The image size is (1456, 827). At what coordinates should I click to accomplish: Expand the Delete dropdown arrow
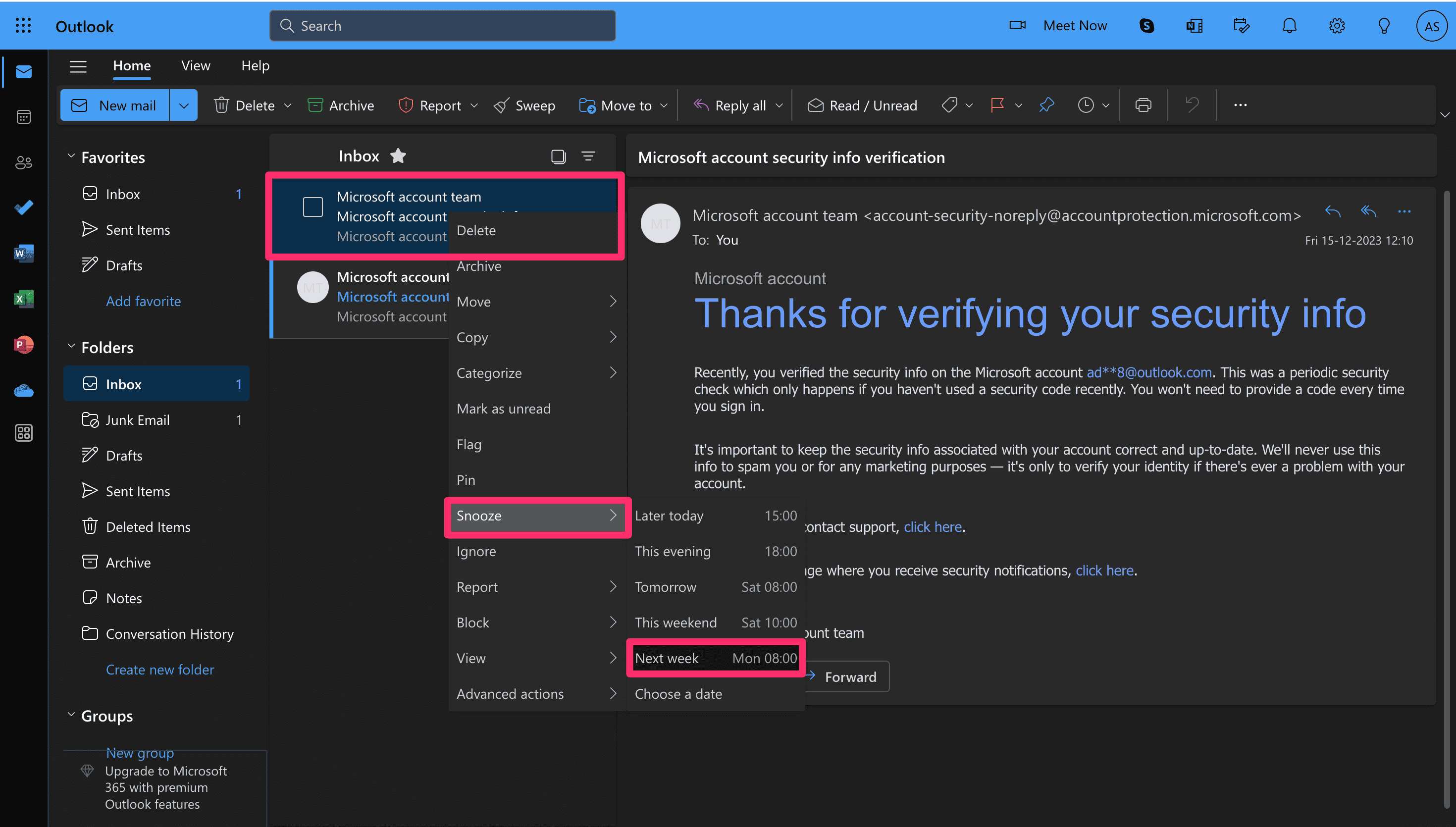point(289,104)
